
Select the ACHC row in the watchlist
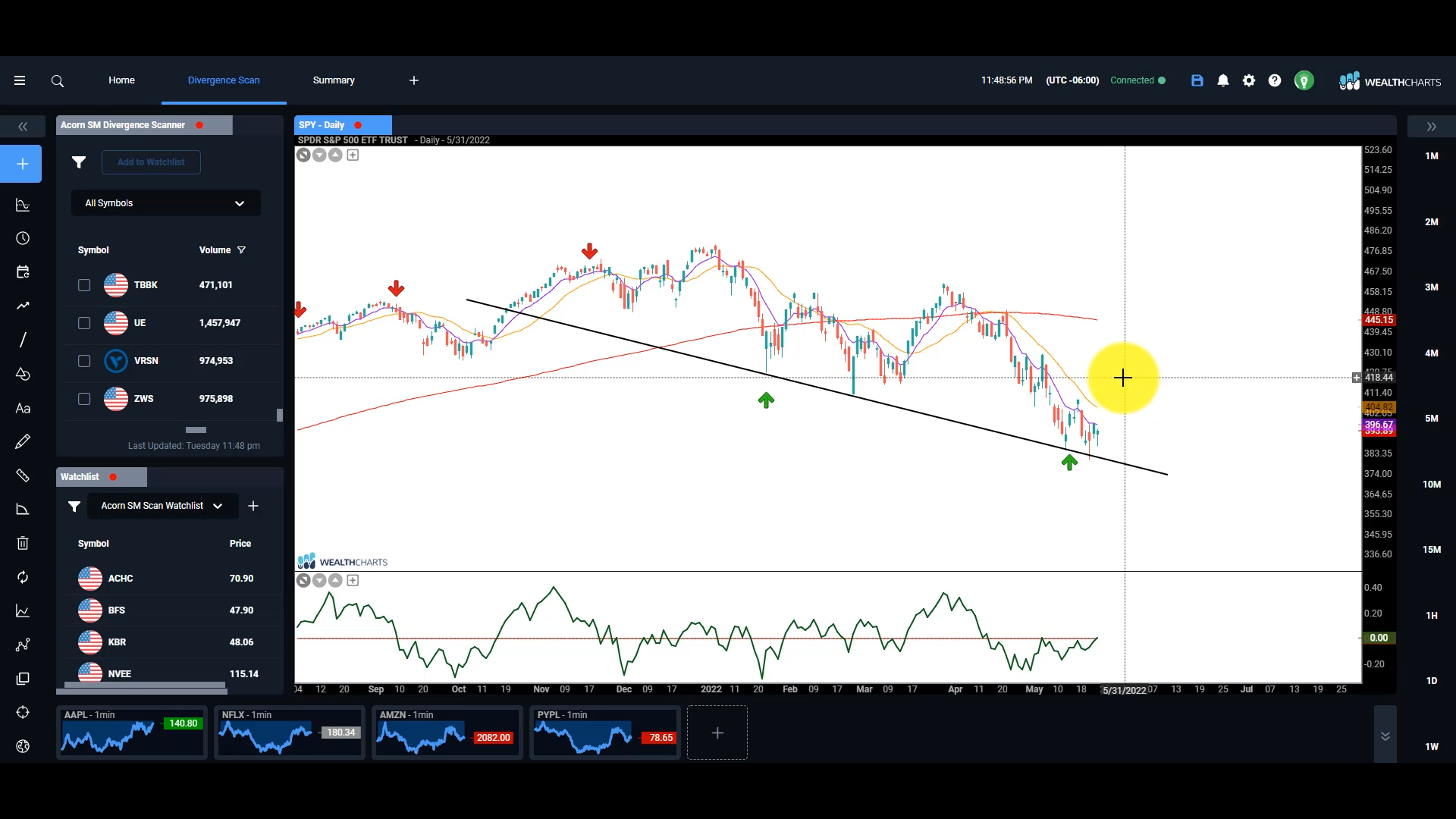pos(168,579)
